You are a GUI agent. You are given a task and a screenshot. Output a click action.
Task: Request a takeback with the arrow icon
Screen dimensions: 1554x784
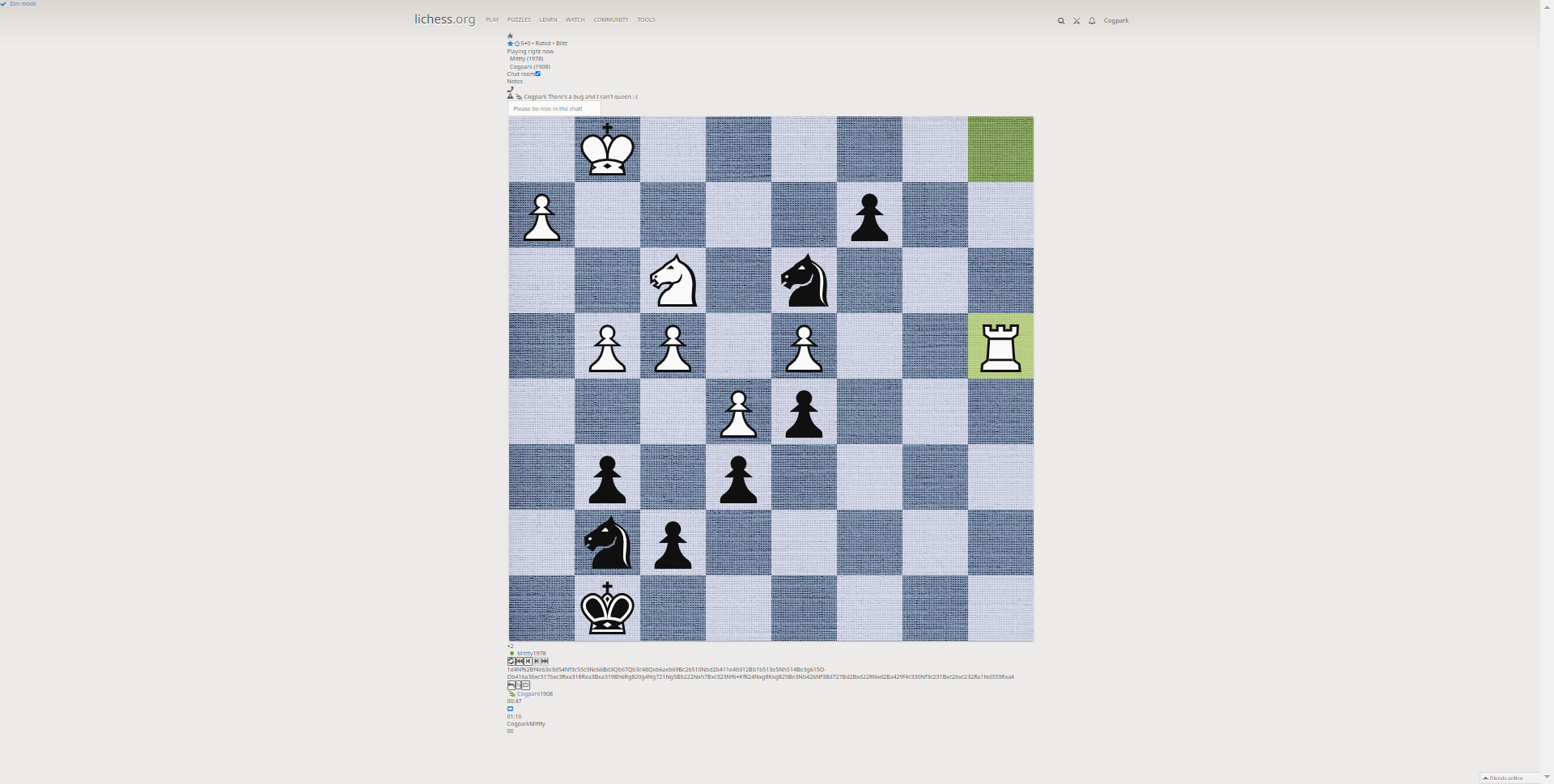510,685
